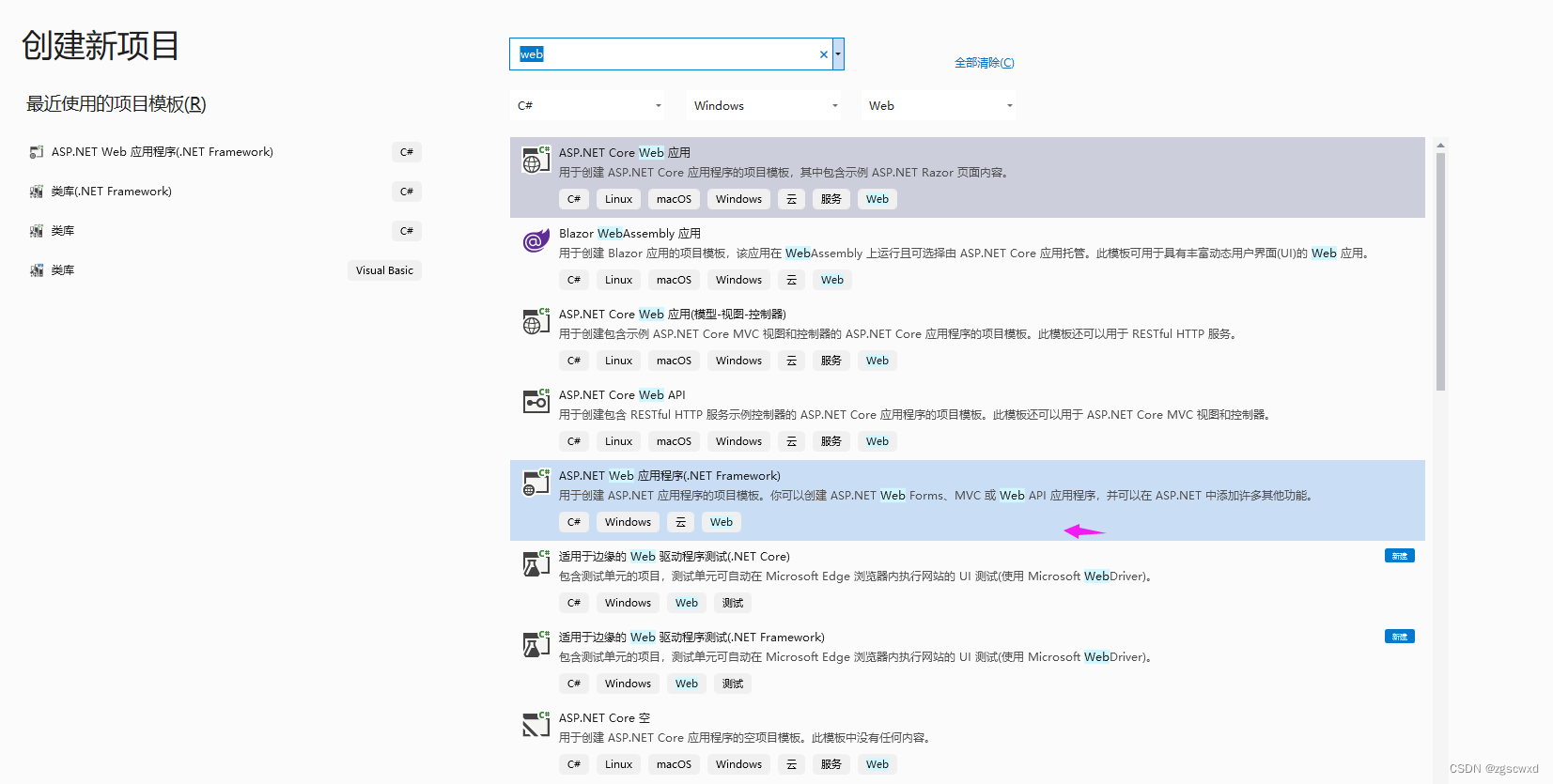Open the search history dropdown arrow

tap(838, 54)
